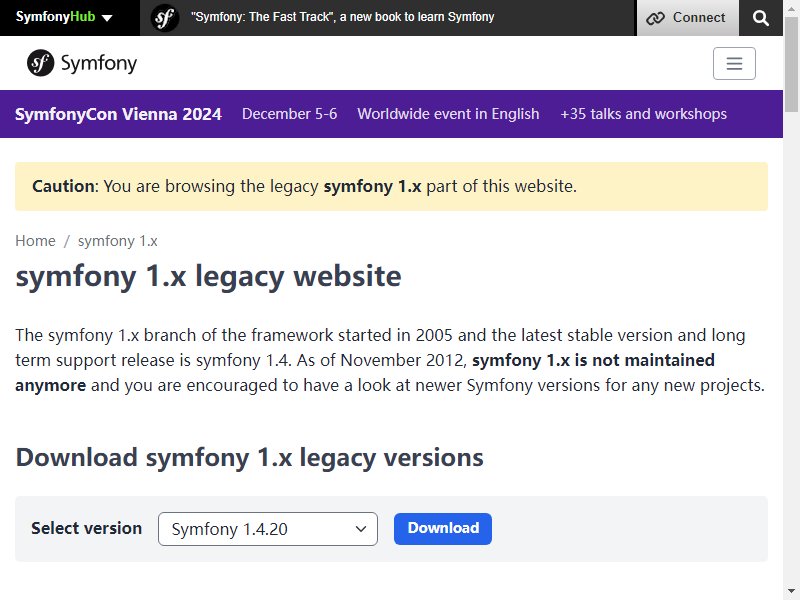Open "Symfony: The Fast Track" book announcement
The image size is (800, 600).
[x=342, y=17]
